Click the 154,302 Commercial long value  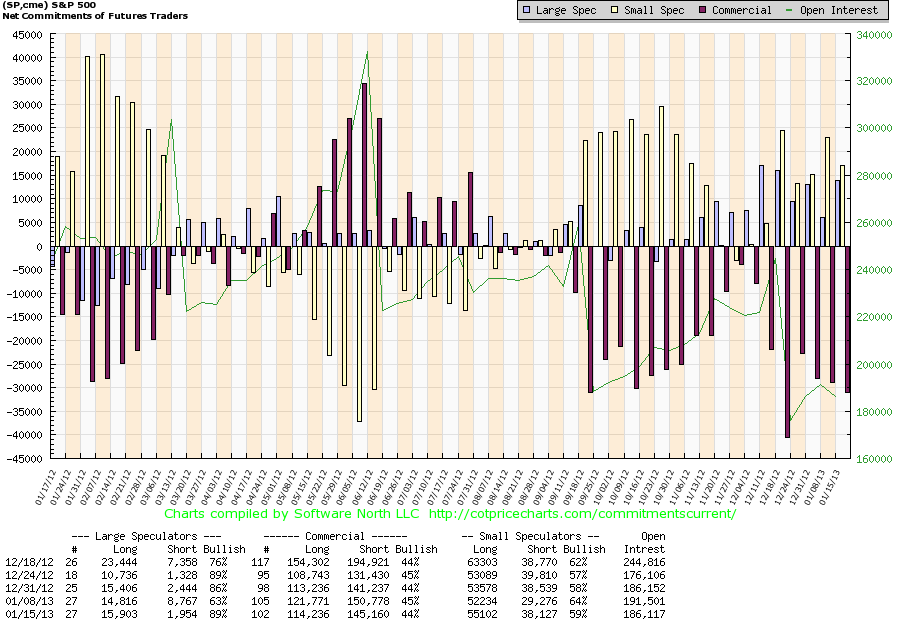click(308, 563)
